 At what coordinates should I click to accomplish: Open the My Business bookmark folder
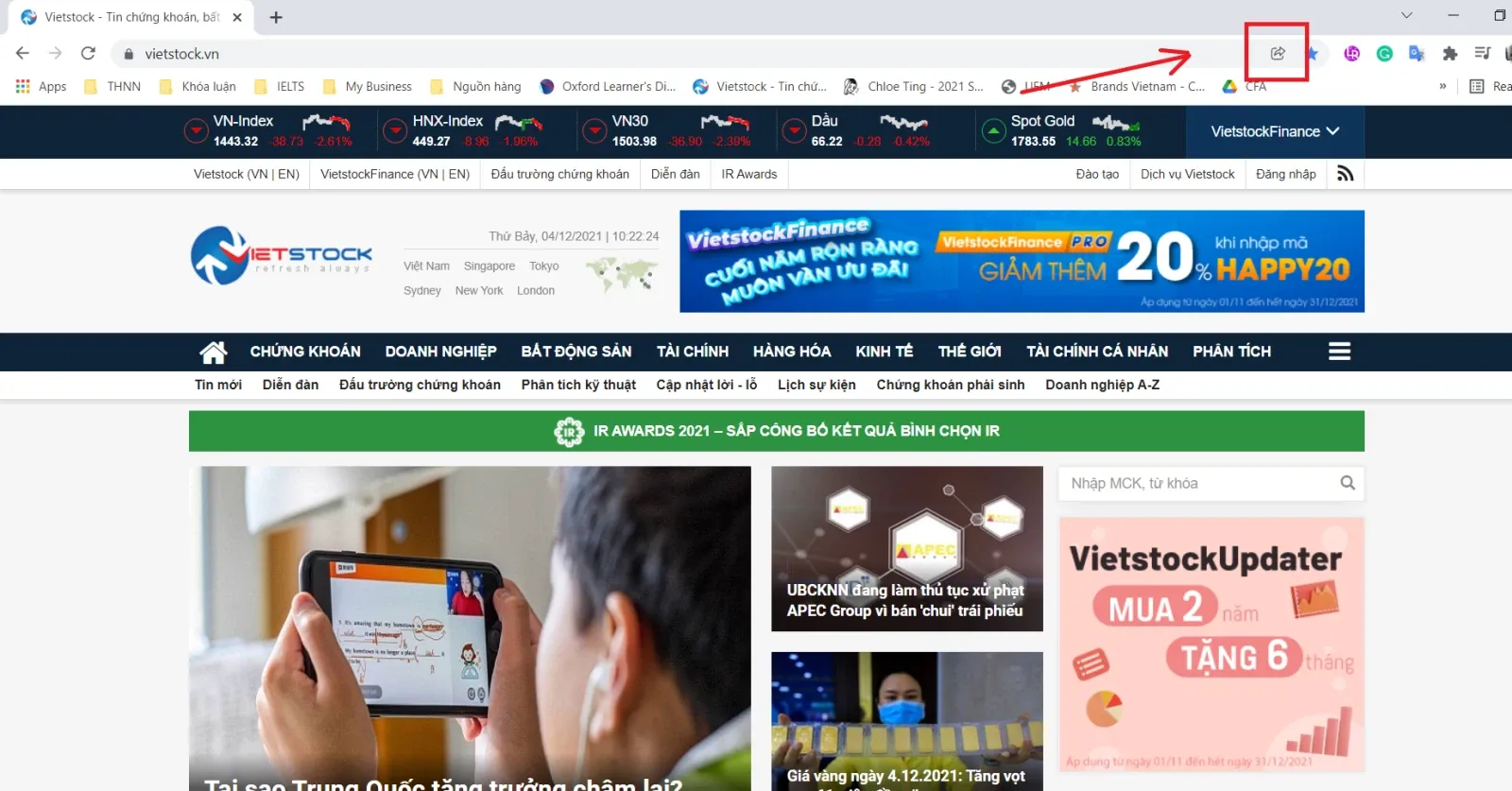point(368,86)
